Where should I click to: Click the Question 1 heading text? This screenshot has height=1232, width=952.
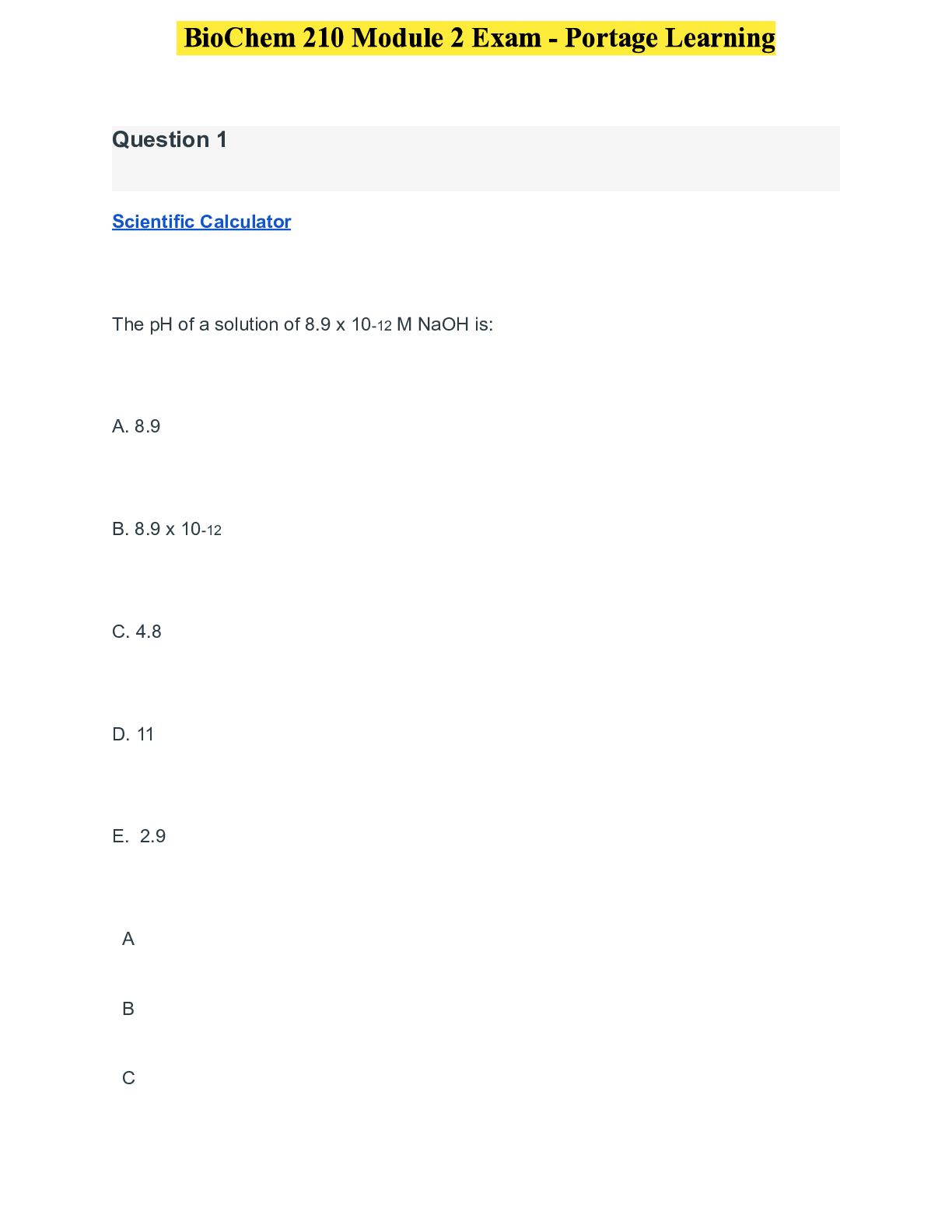tap(170, 140)
